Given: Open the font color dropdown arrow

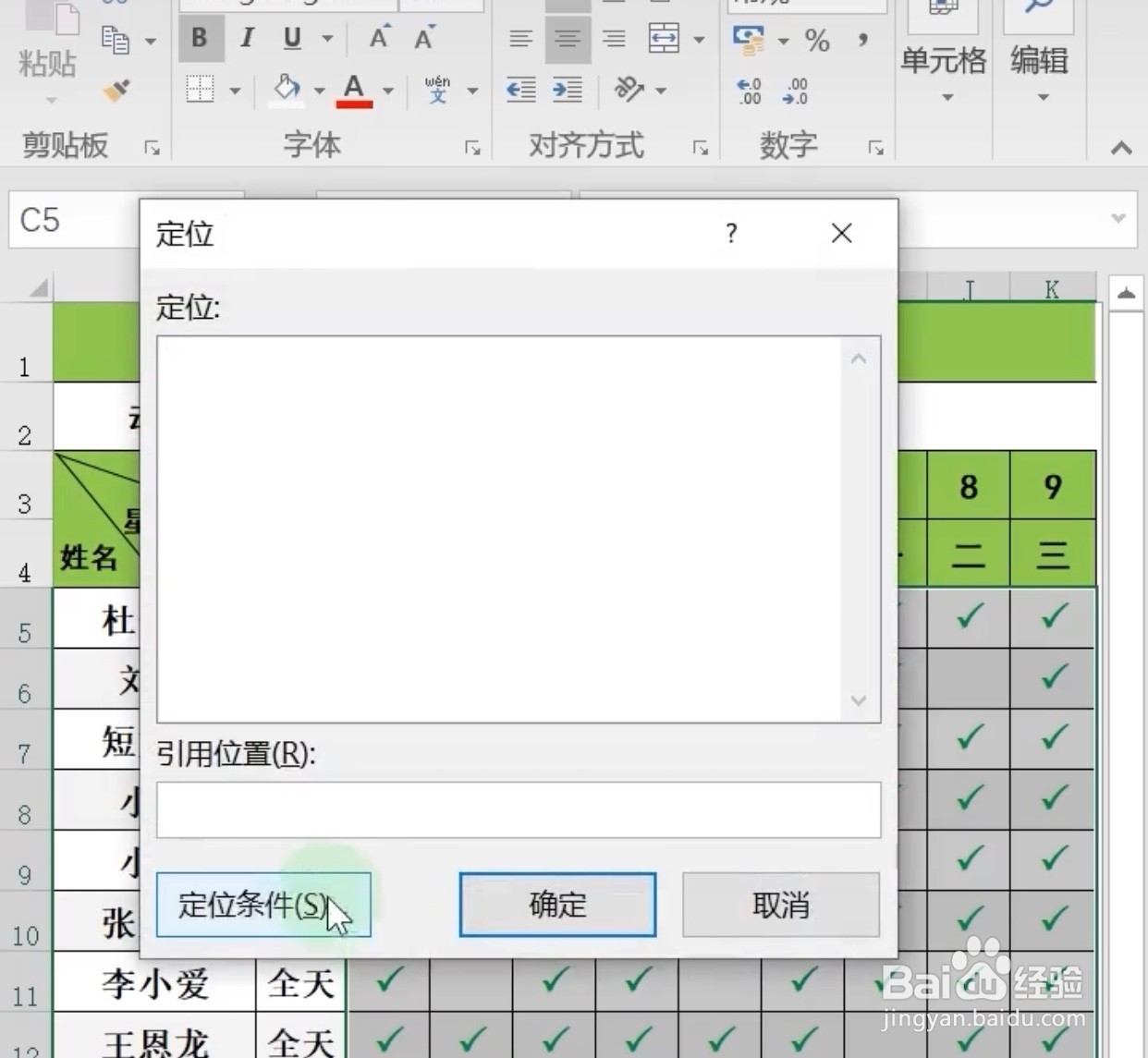Looking at the screenshot, I should pos(387,91).
